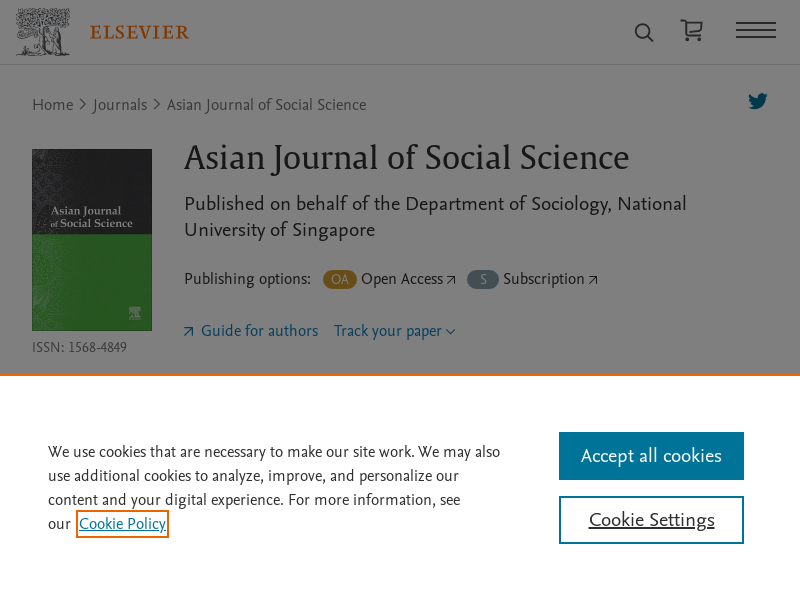
Task: Open the hamburger menu icon
Action: click(x=756, y=30)
